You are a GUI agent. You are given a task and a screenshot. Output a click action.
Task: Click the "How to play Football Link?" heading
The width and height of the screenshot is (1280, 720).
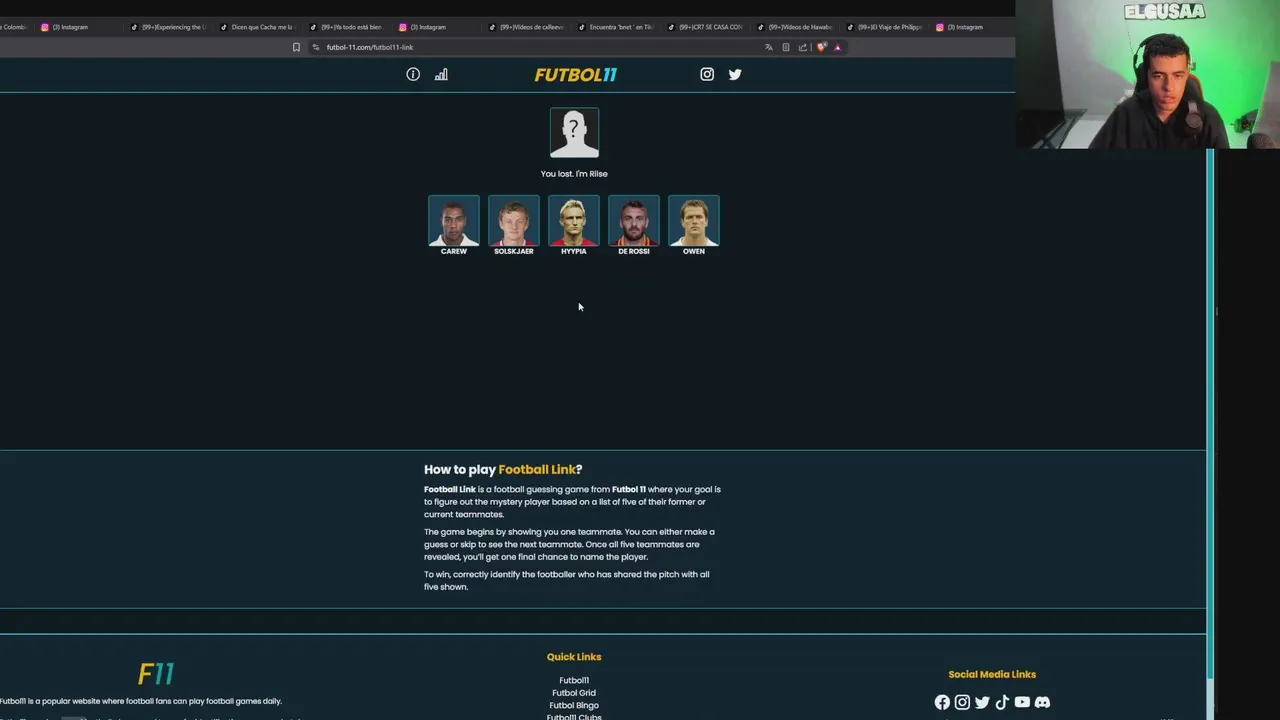503,469
